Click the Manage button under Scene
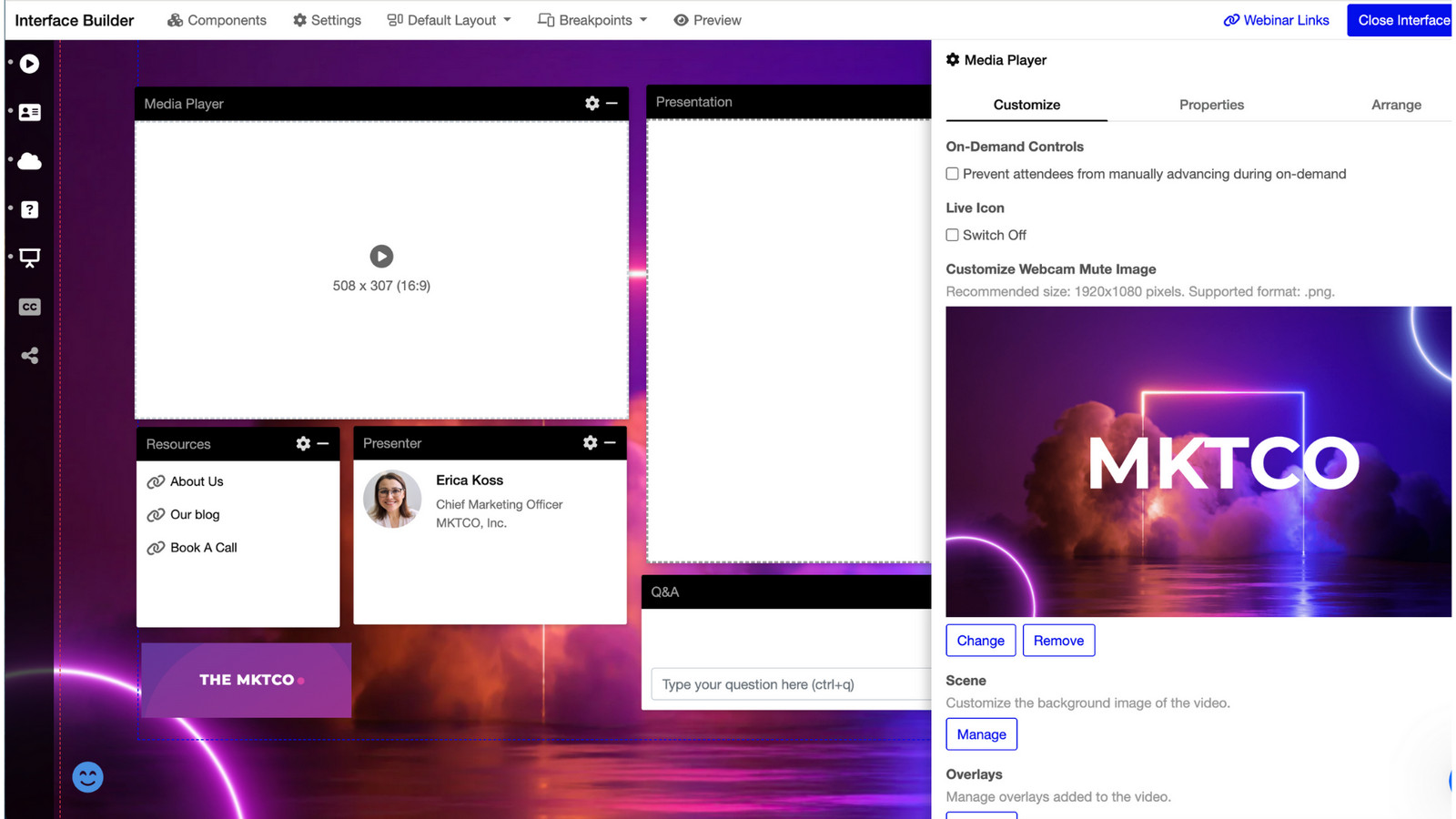 click(x=981, y=734)
